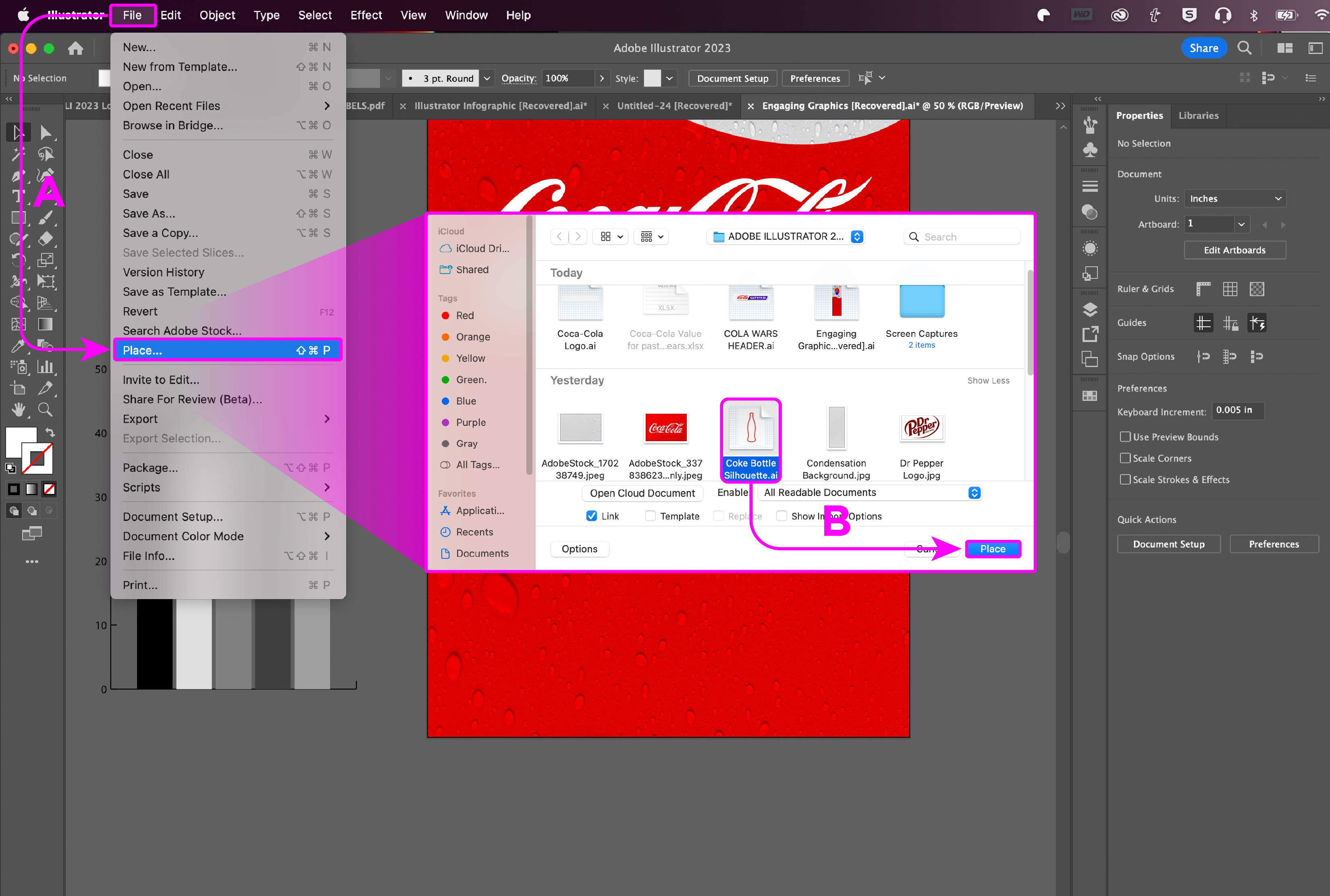Click the Show Rulers icon
The height and width of the screenshot is (896, 1330).
click(1203, 289)
